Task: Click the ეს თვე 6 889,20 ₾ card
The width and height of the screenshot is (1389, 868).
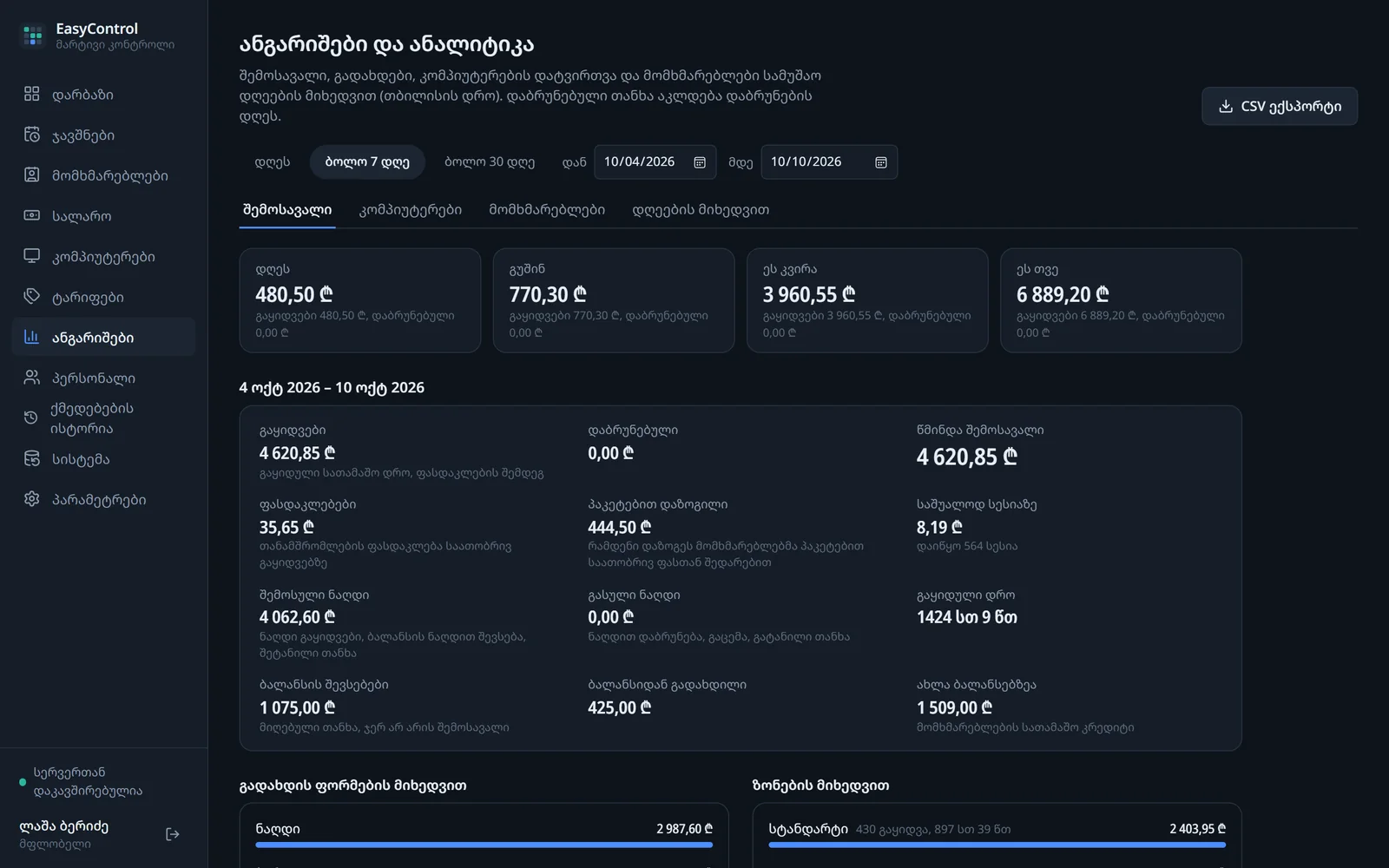Action: [x=1121, y=300]
